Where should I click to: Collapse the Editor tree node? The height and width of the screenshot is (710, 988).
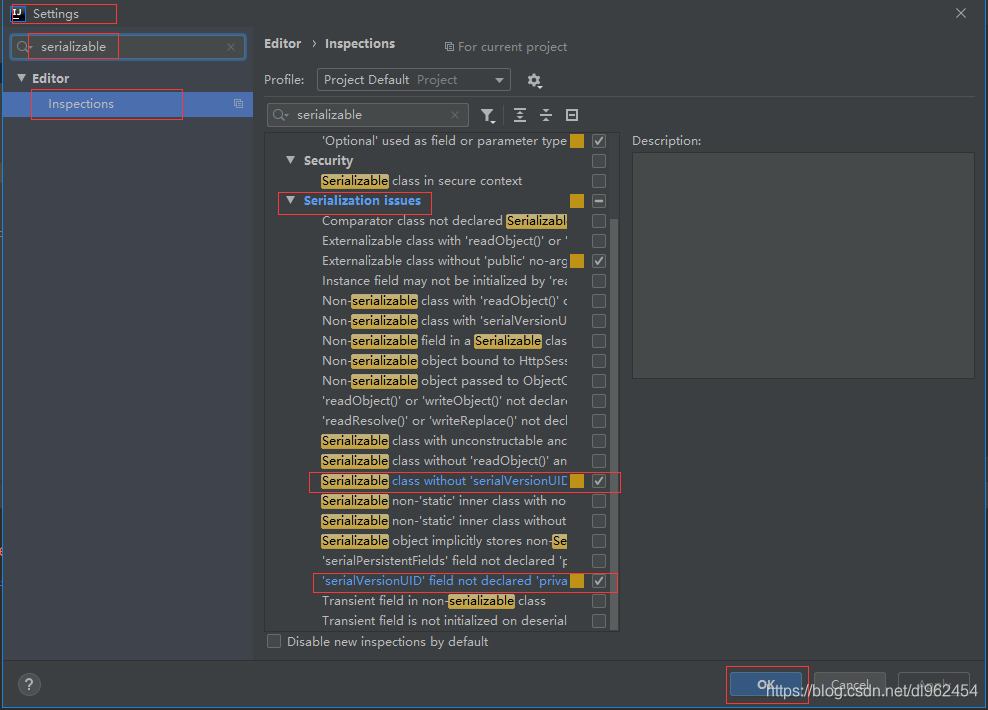pyautogui.click(x=21, y=78)
